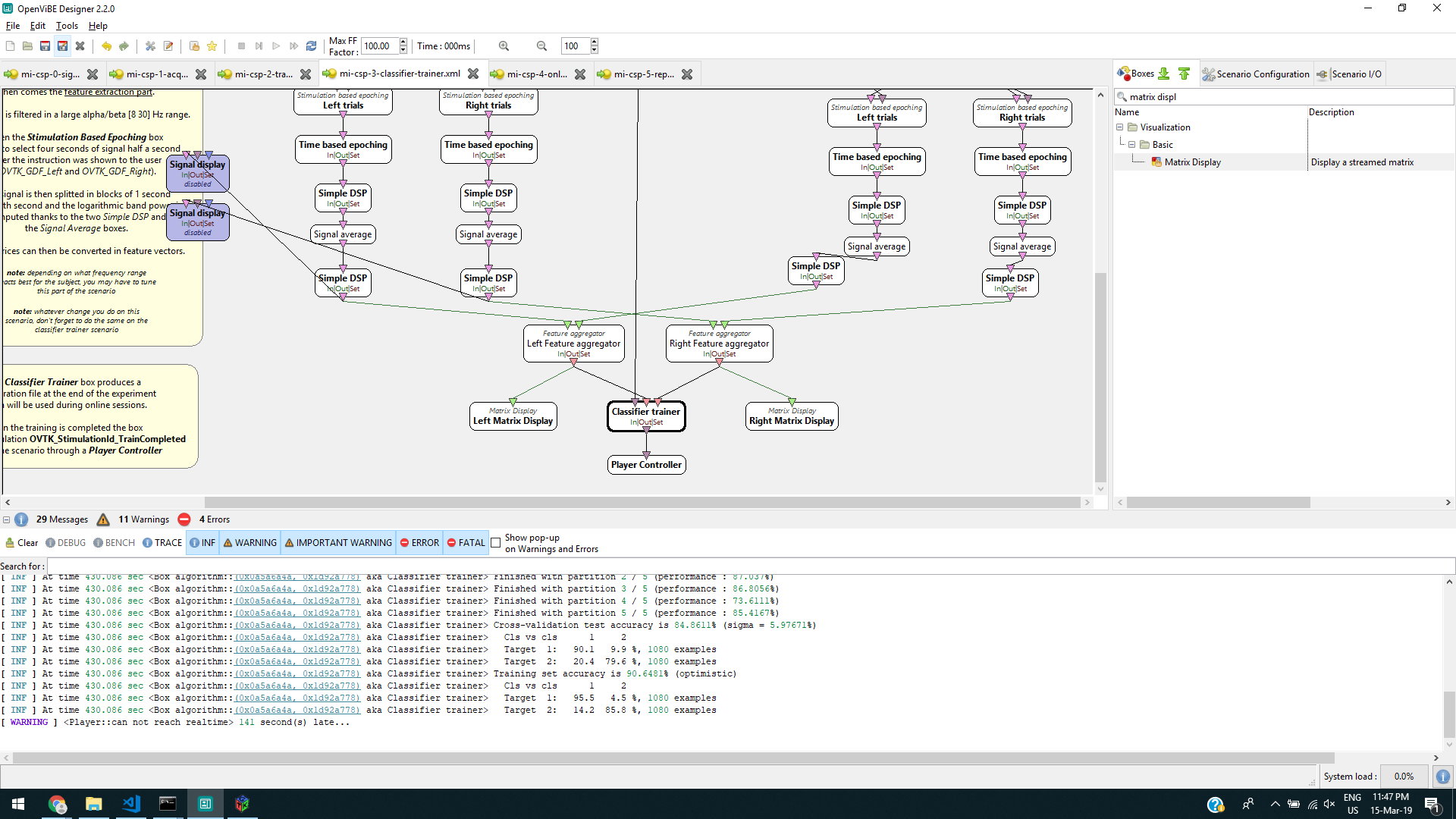Close the mi-csp-3-classifier-trainer.xml tab
Screen dimensions: 1456x819
point(473,74)
